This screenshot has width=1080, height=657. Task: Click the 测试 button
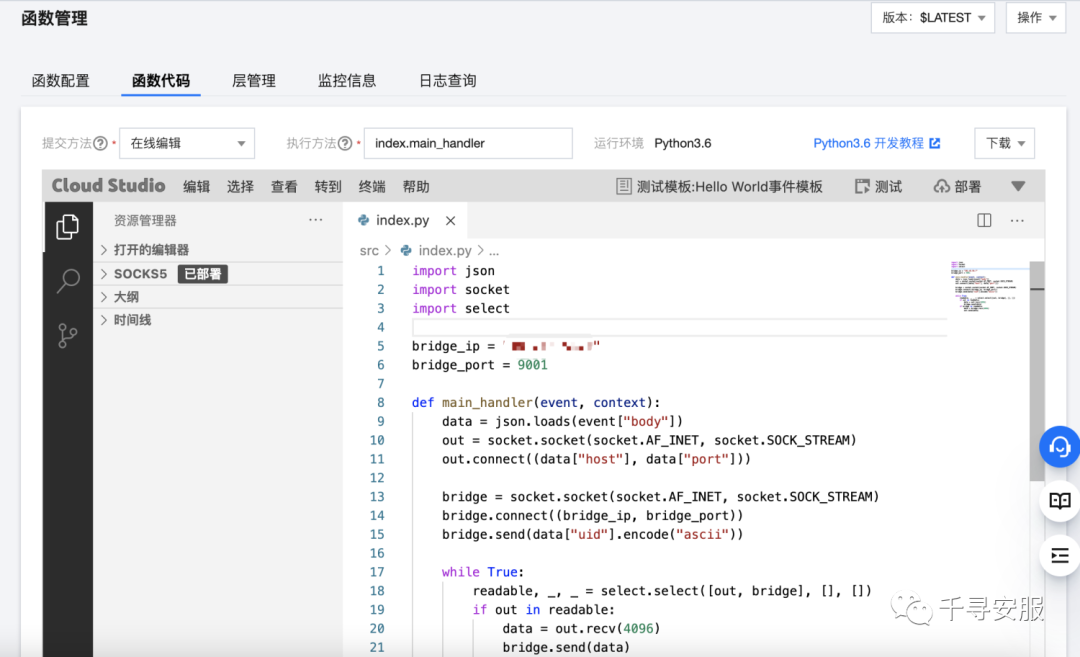coord(878,187)
